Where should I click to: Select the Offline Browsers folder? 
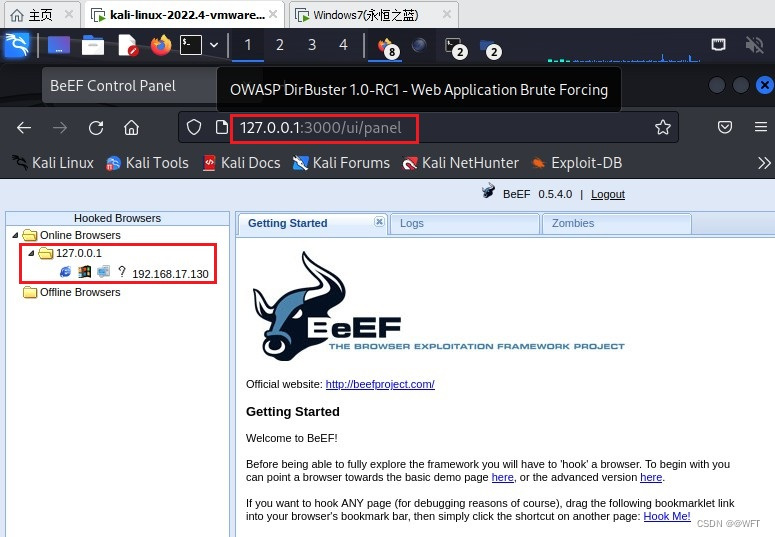80,292
